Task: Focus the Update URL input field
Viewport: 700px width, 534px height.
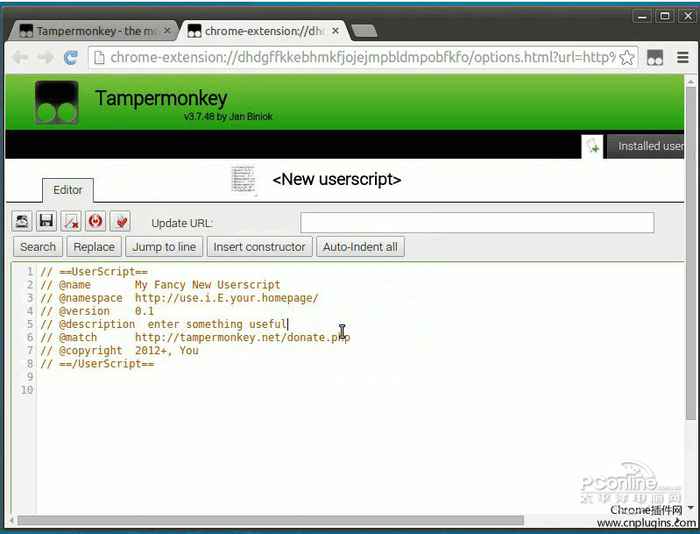Action: pos(477,223)
